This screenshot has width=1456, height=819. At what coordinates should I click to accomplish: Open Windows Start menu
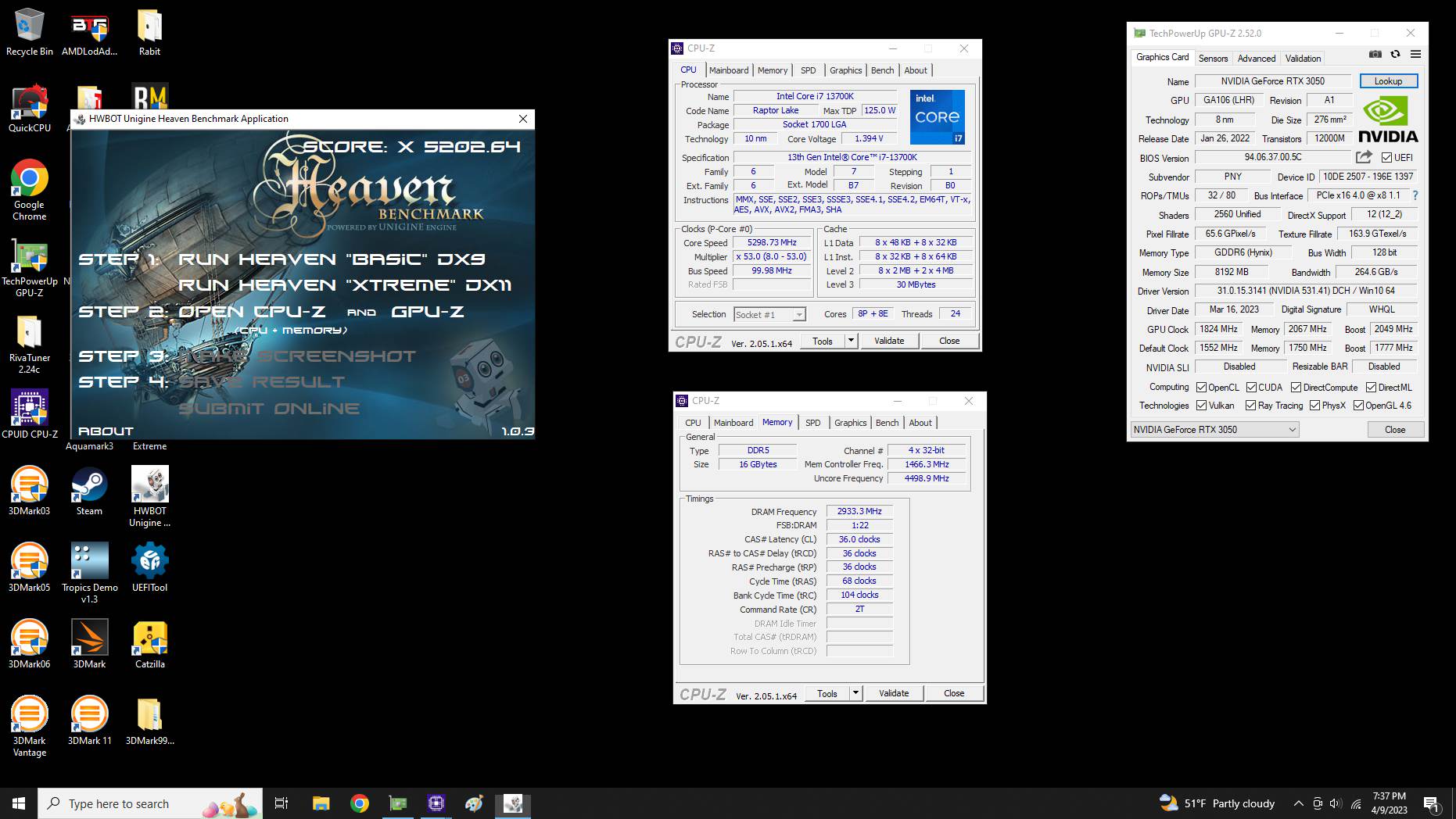(x=19, y=803)
